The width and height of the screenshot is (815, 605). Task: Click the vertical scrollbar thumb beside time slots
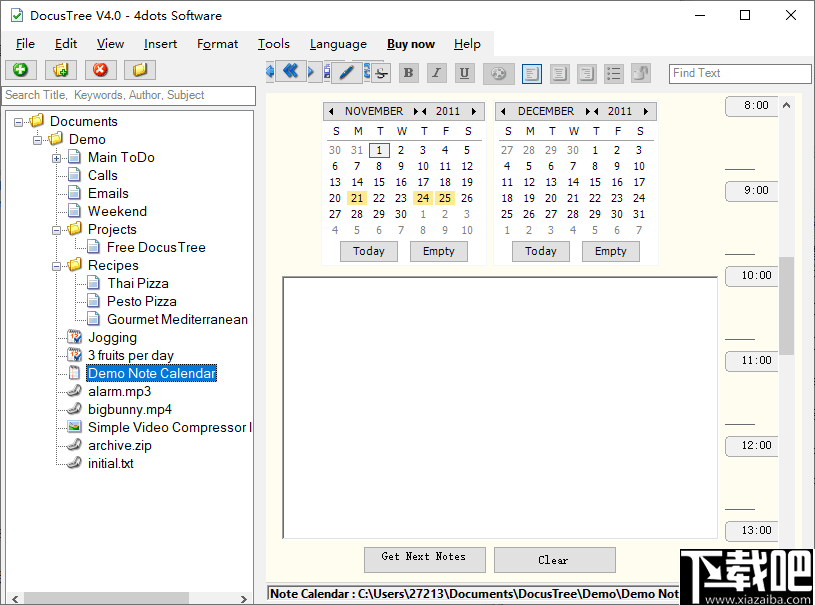(786, 306)
